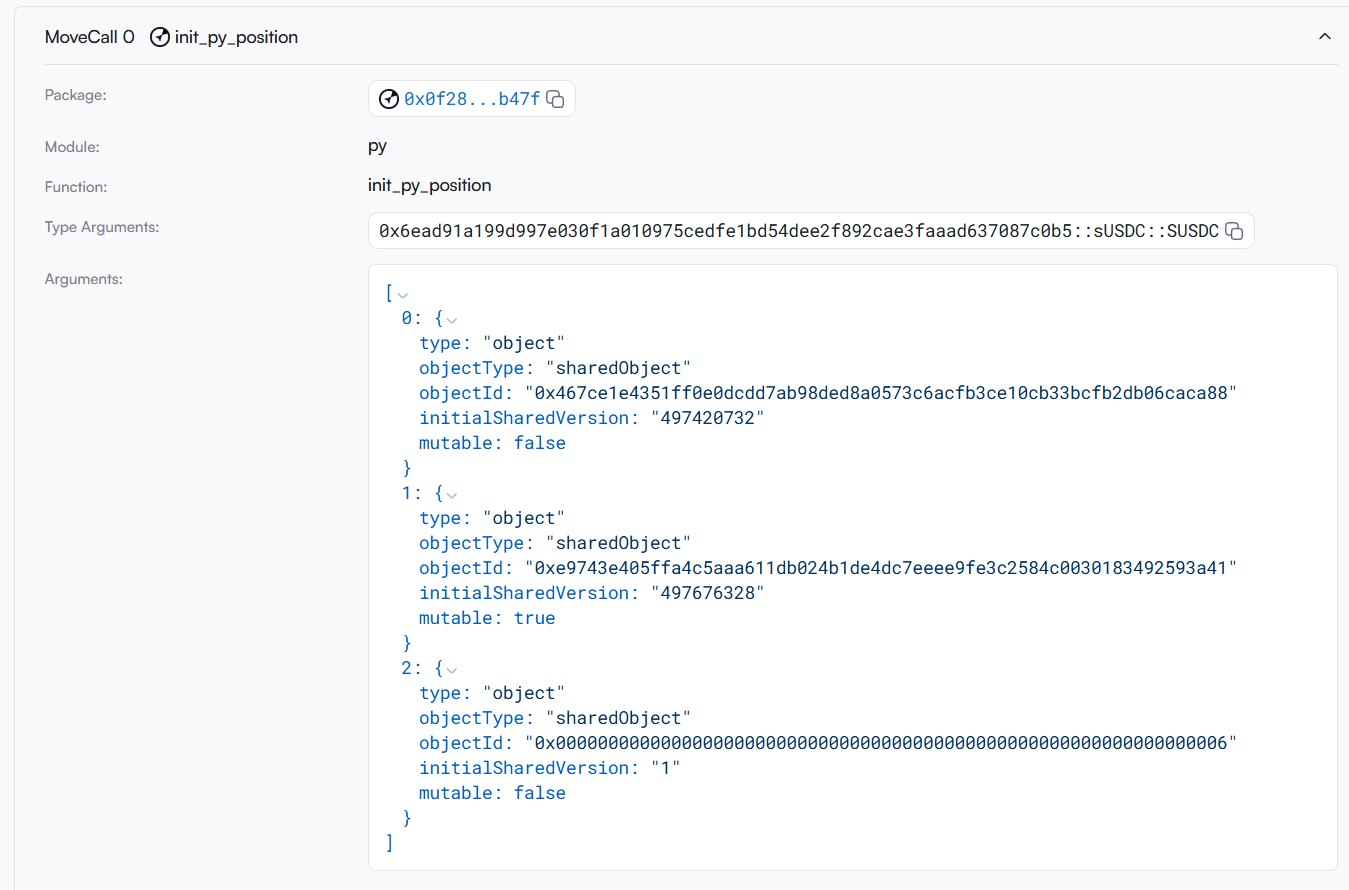Viewport: 1349px width, 890px height.
Task: Click objectId value starting with 0xe9743e40
Action: [x=881, y=568]
